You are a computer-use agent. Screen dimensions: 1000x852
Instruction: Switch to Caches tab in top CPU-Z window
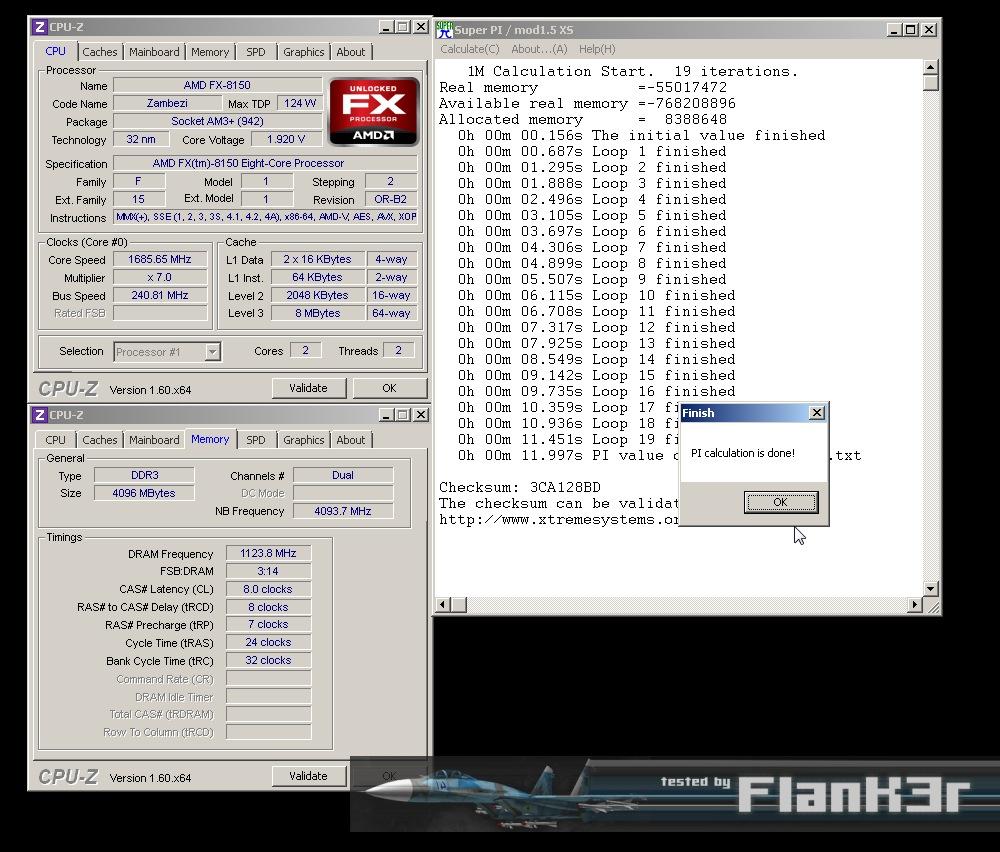click(99, 52)
